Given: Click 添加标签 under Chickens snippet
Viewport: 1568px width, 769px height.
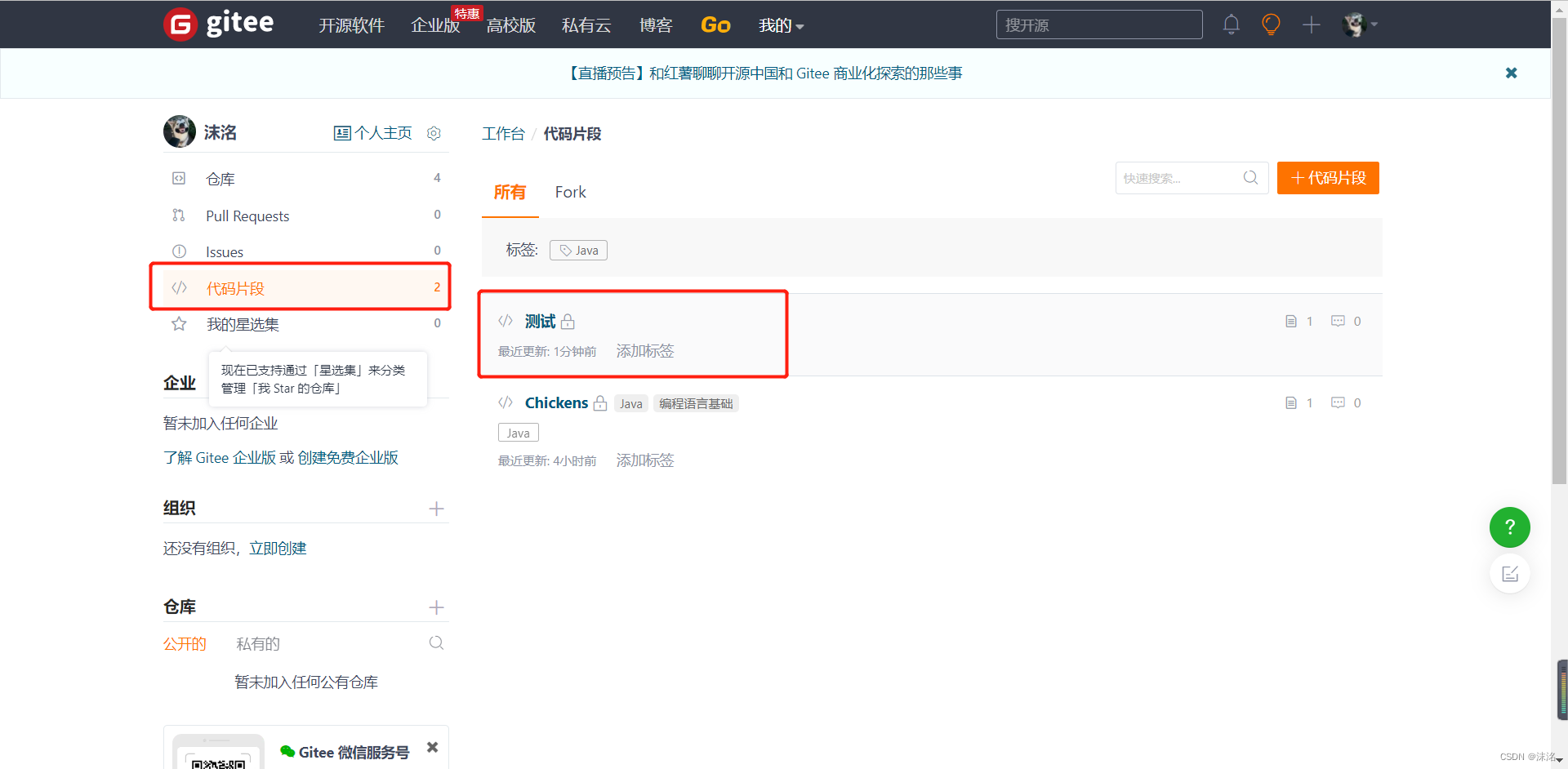Looking at the screenshot, I should point(645,460).
